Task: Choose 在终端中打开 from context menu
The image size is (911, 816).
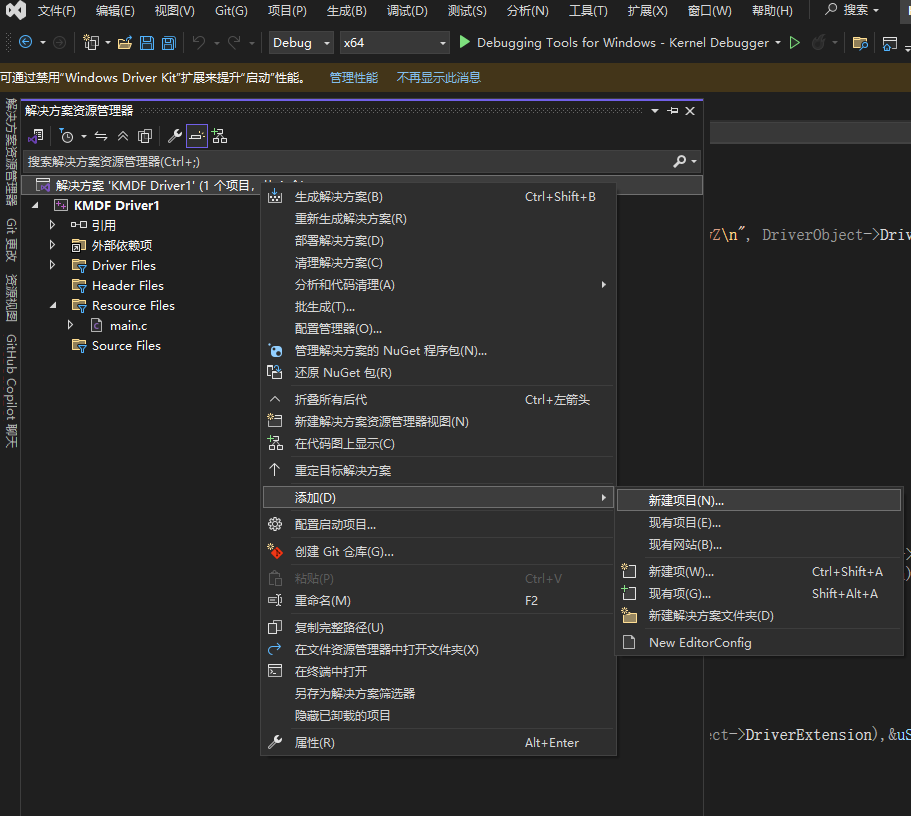Action: [439, 671]
